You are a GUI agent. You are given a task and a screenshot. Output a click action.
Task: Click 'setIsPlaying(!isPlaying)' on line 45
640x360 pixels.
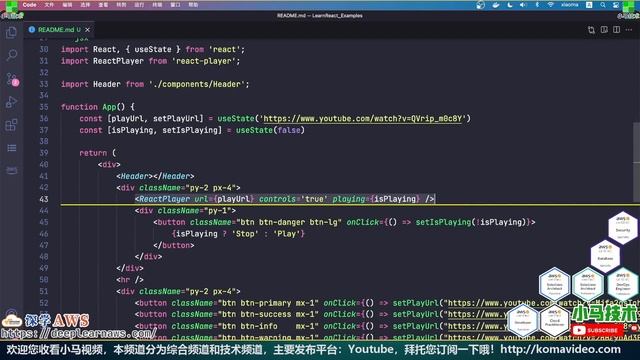tap(471, 222)
